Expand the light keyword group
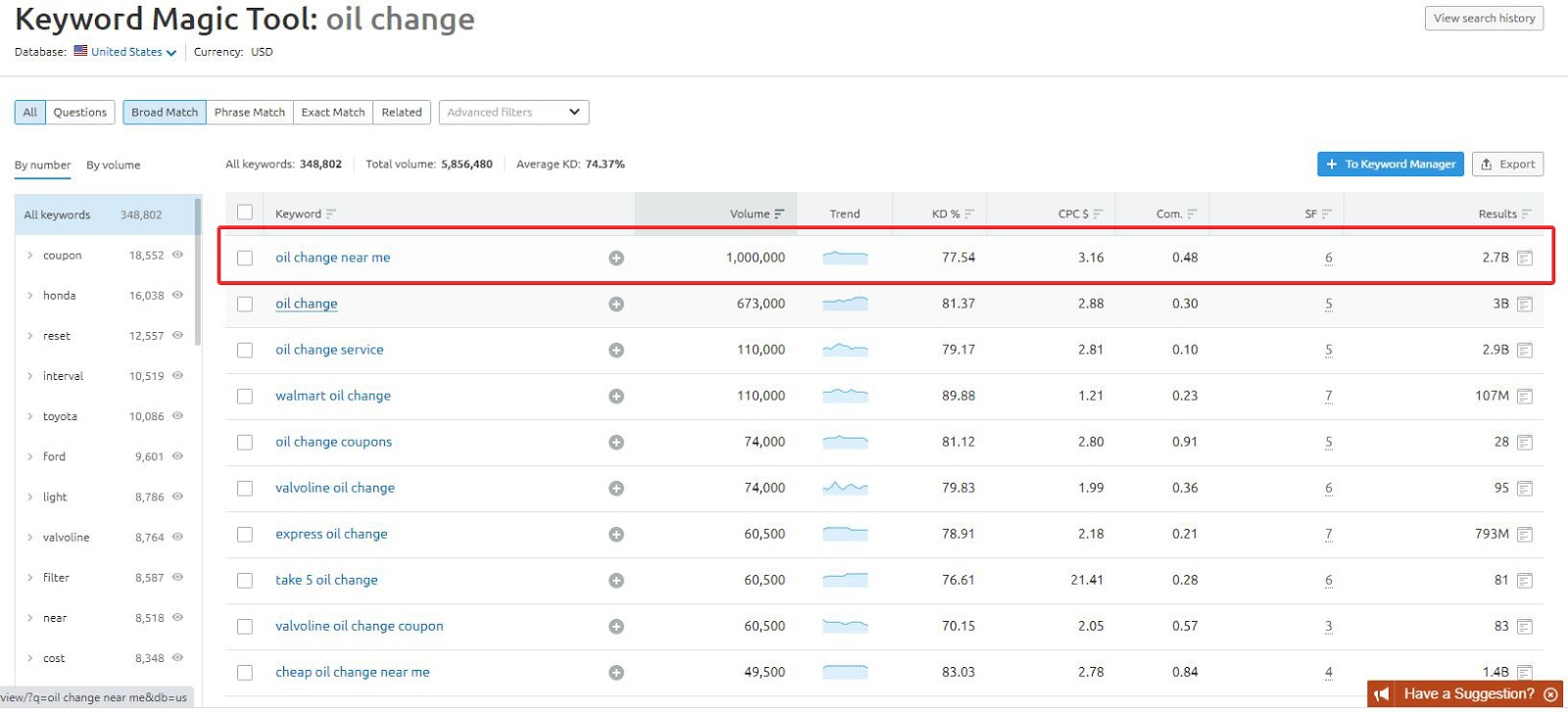This screenshot has height=712, width=1568. 29,498
